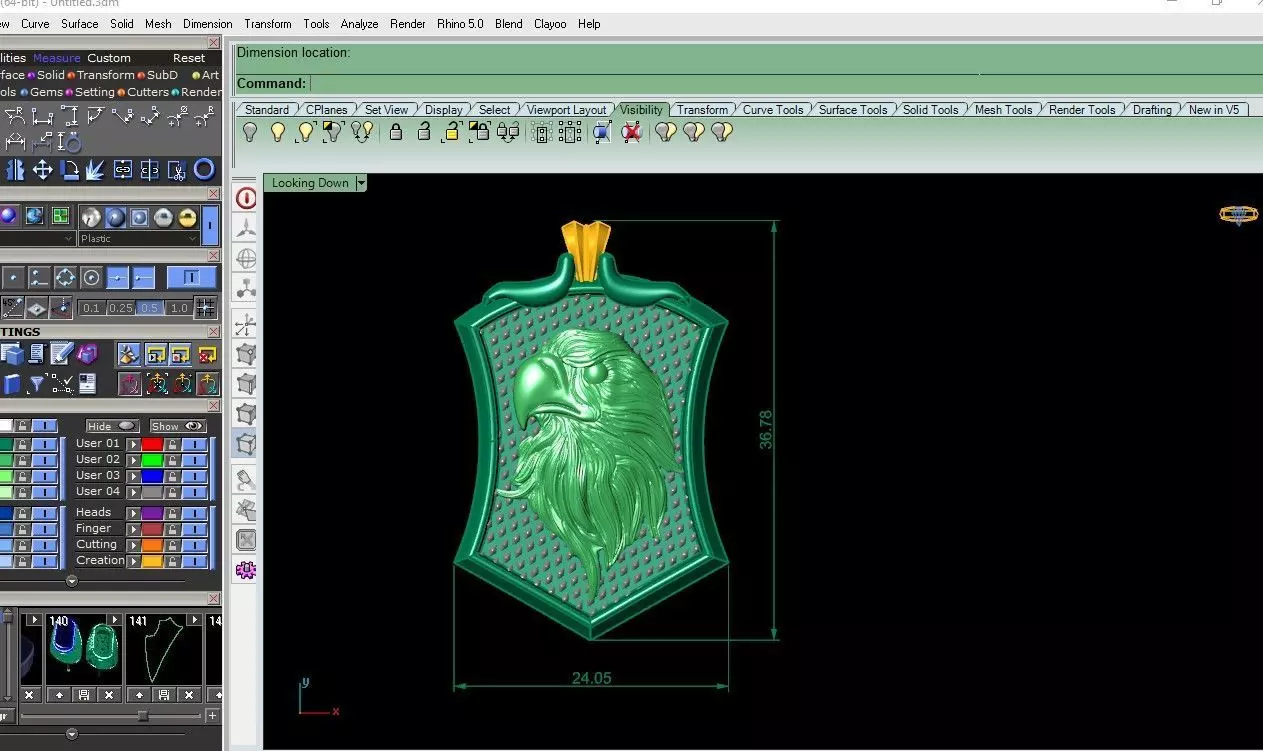The image size is (1263, 751).
Task: Click save icon under thumbnail 141
Action: pyautogui.click(x=163, y=694)
